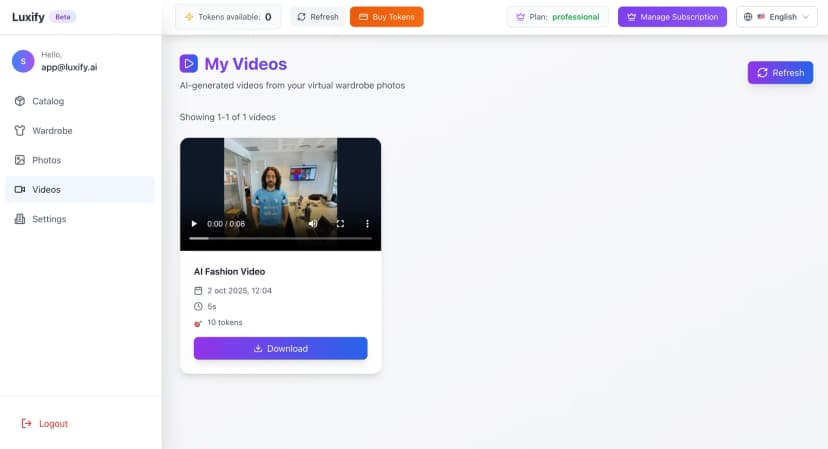This screenshot has height=449, width=828.
Task: Go to the Wardrobe menu item
Action: [x=52, y=130]
